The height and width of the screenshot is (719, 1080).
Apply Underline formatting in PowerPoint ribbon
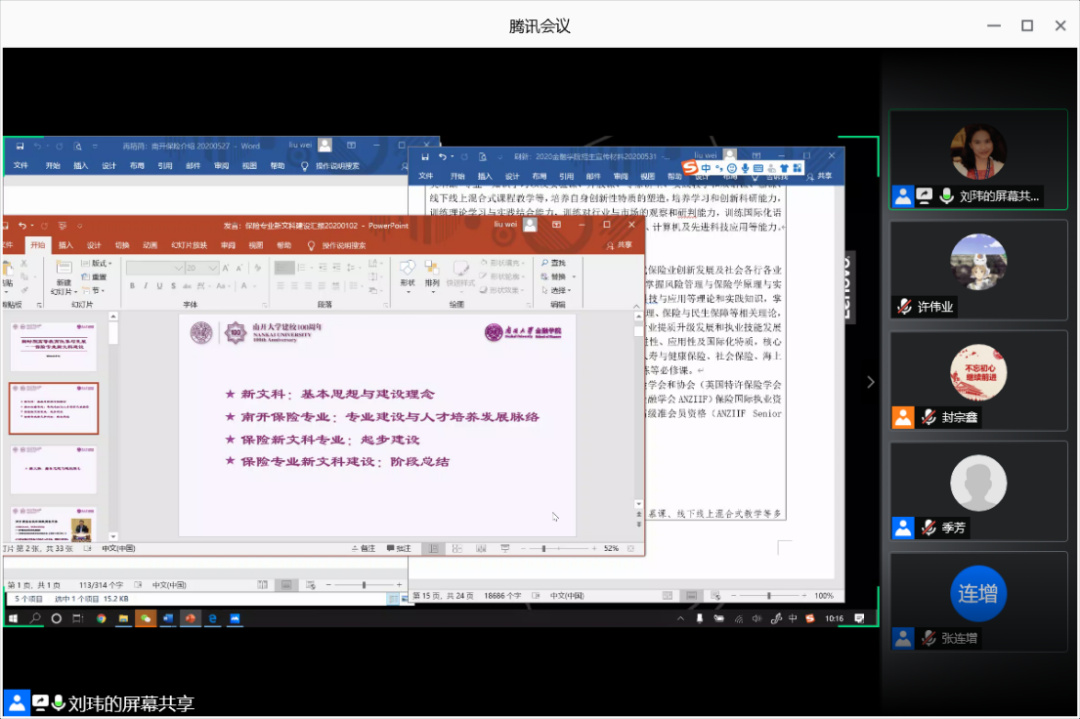pyautogui.click(x=160, y=286)
